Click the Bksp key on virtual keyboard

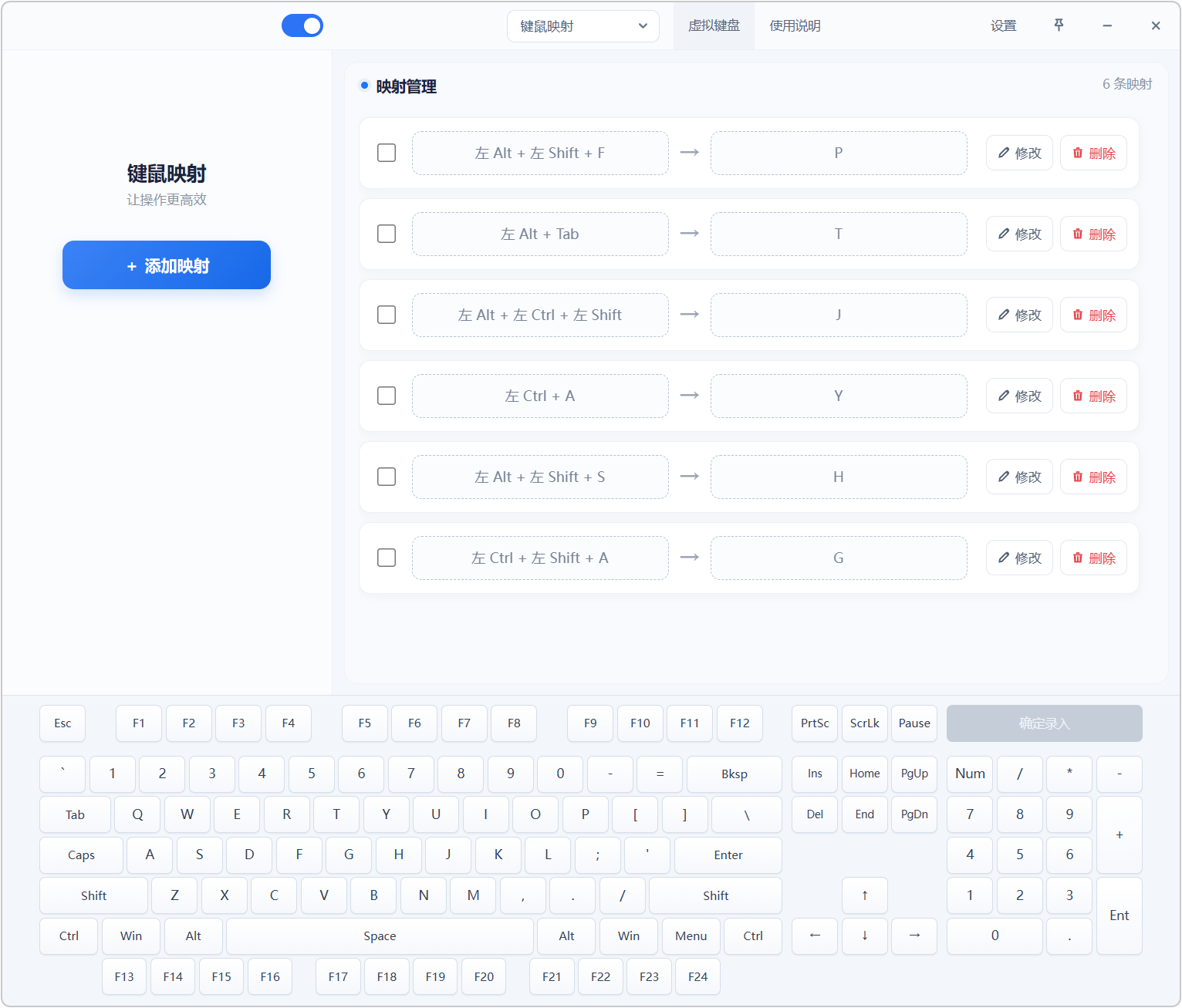pyautogui.click(x=735, y=774)
